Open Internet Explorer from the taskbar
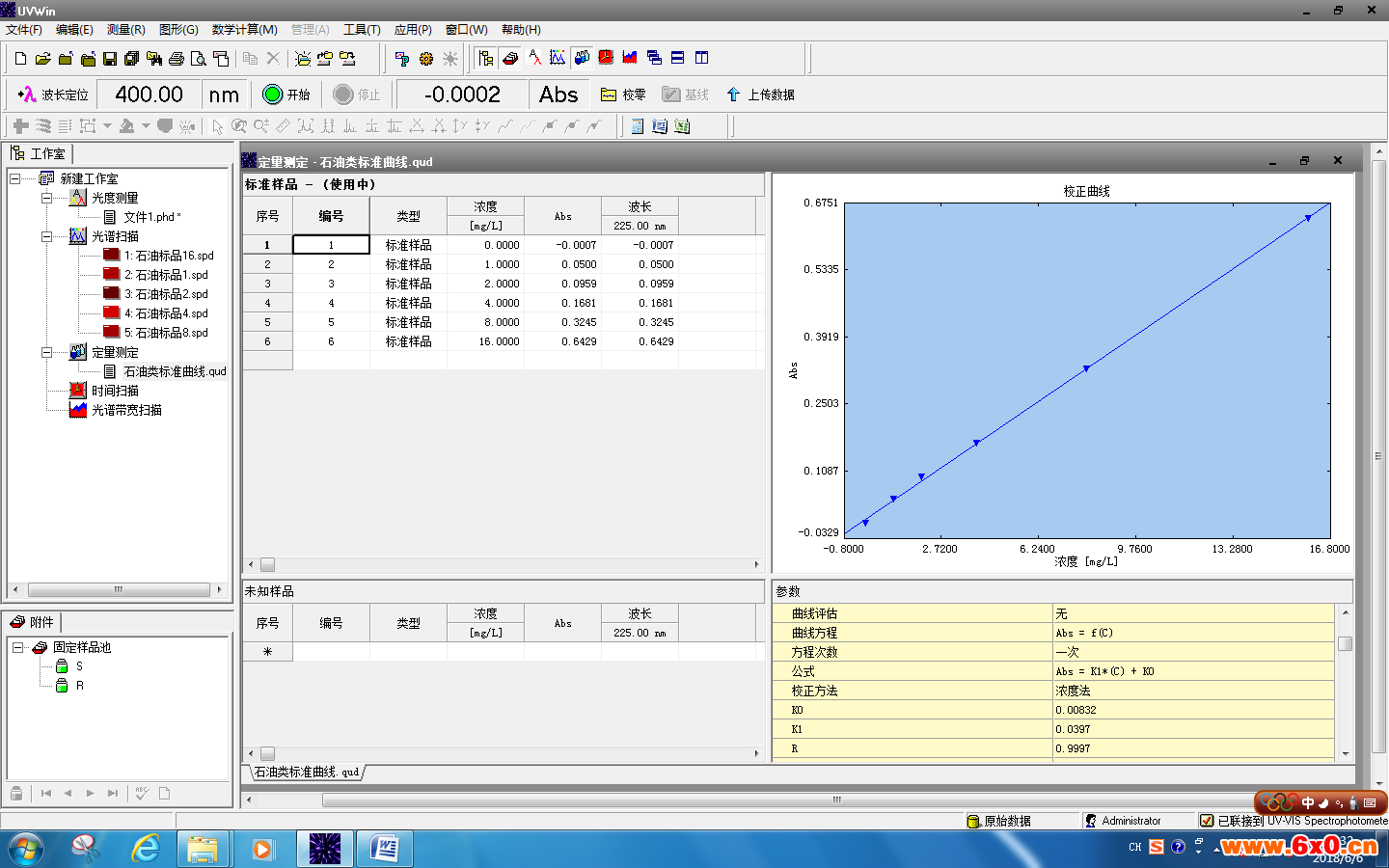1389x868 pixels. pyautogui.click(x=146, y=849)
